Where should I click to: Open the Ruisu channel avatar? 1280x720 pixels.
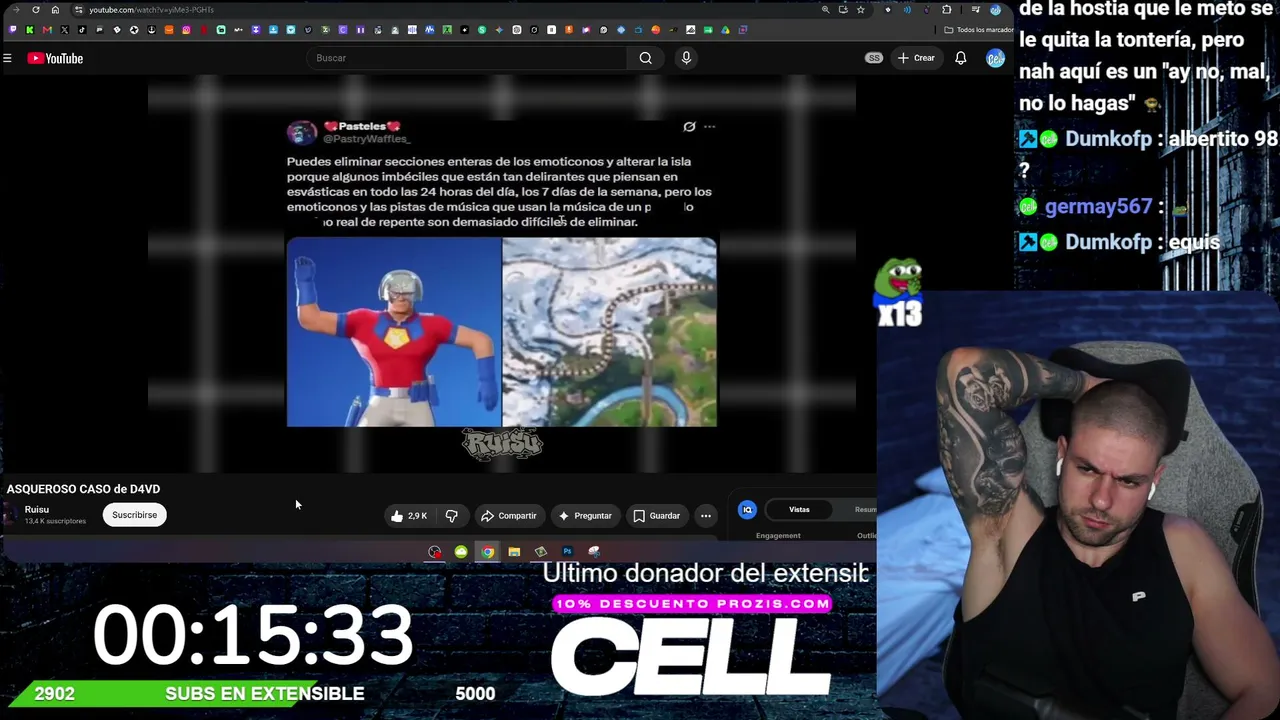[11, 515]
